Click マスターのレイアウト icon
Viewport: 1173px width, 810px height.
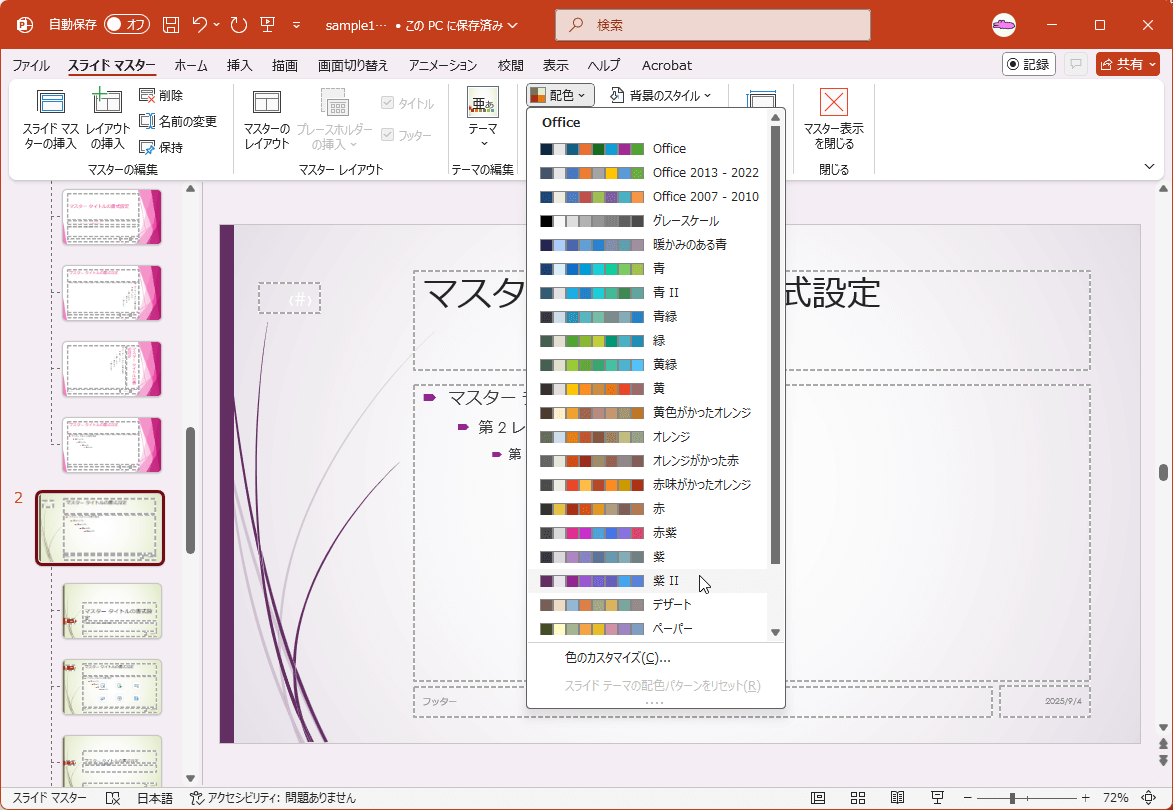(266, 120)
